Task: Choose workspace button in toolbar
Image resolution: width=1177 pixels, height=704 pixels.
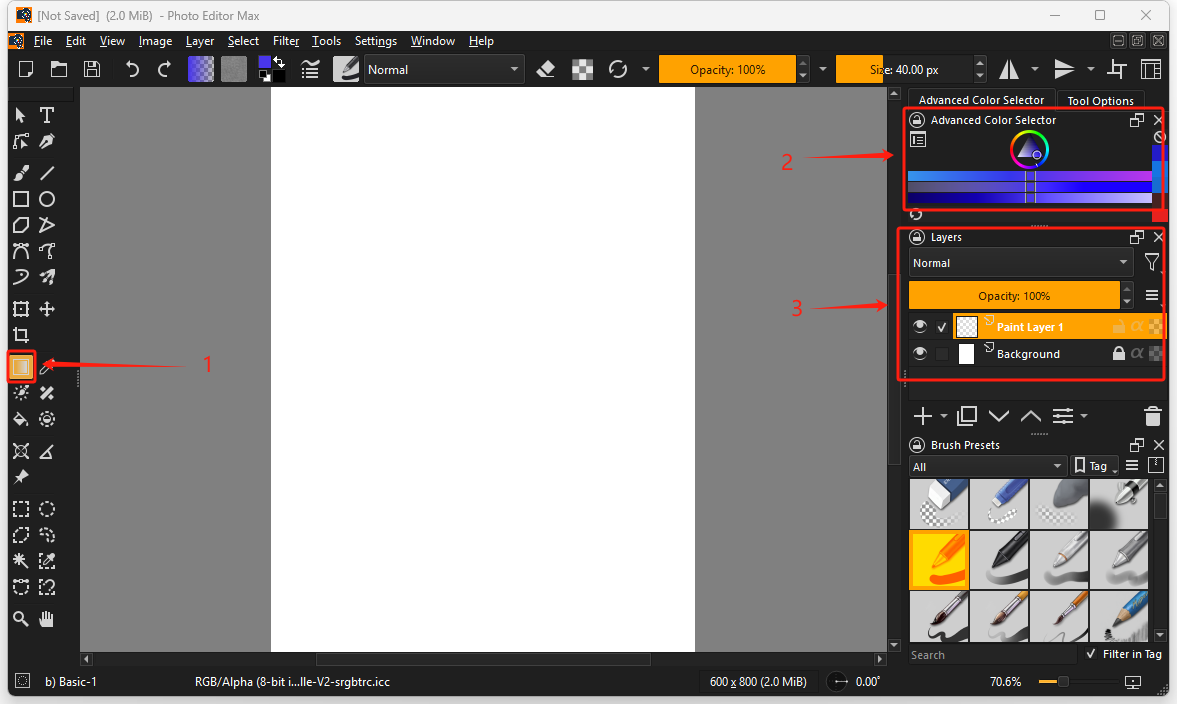Action: tap(1150, 70)
